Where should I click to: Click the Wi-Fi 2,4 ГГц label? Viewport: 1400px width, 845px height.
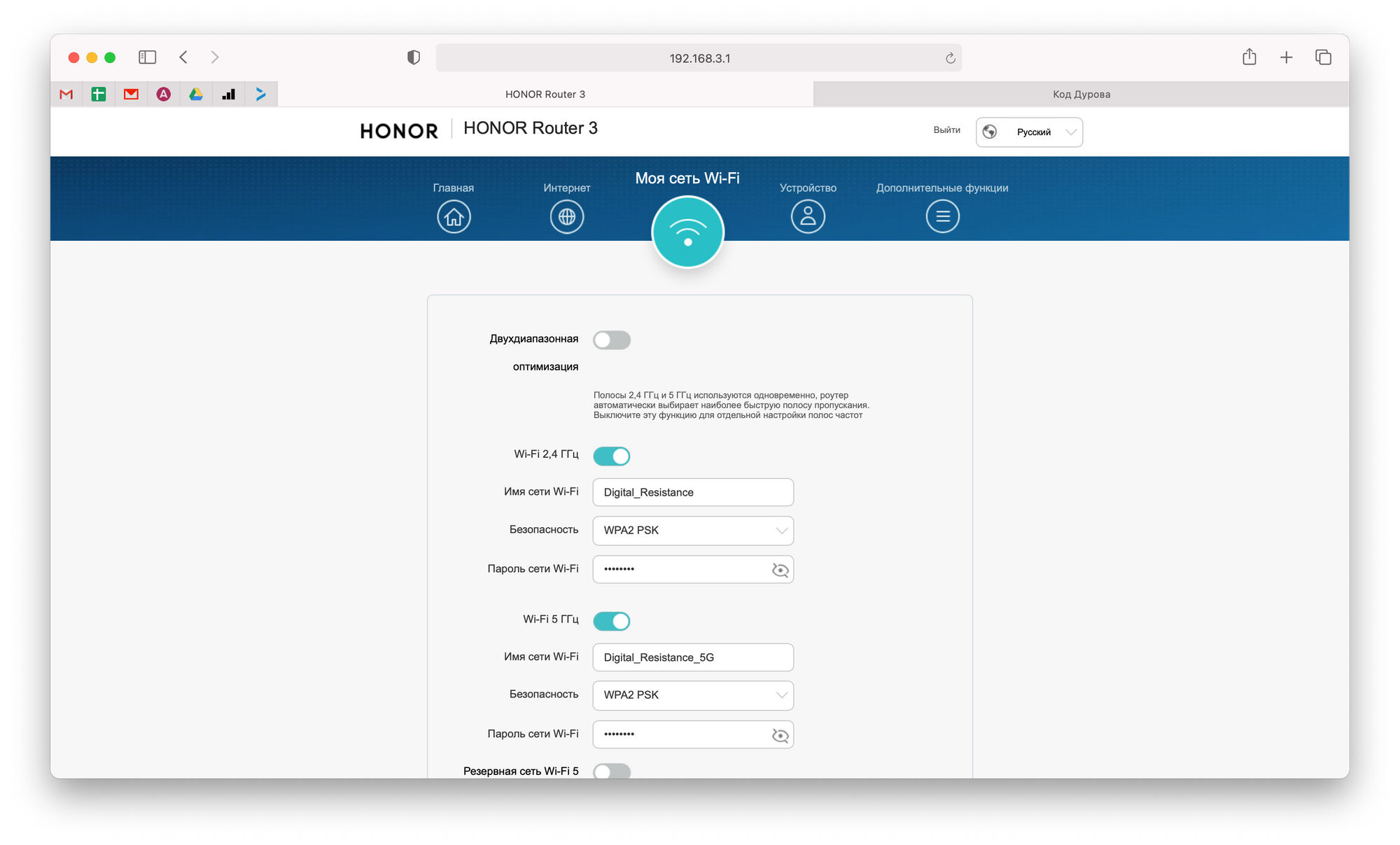pos(546,454)
